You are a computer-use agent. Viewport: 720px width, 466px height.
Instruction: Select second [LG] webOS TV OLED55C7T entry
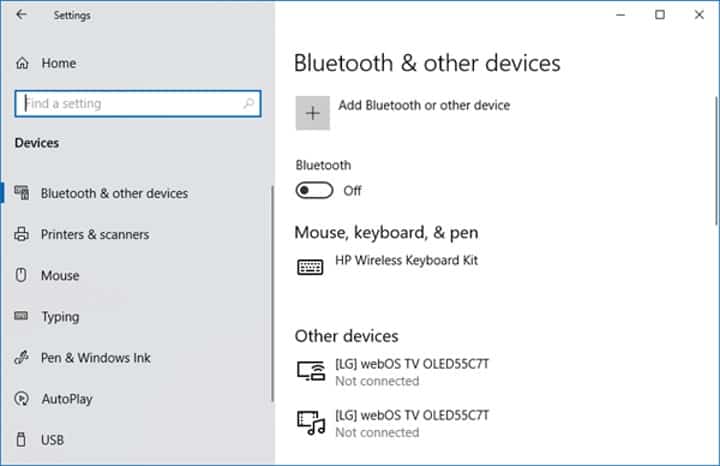click(x=412, y=415)
